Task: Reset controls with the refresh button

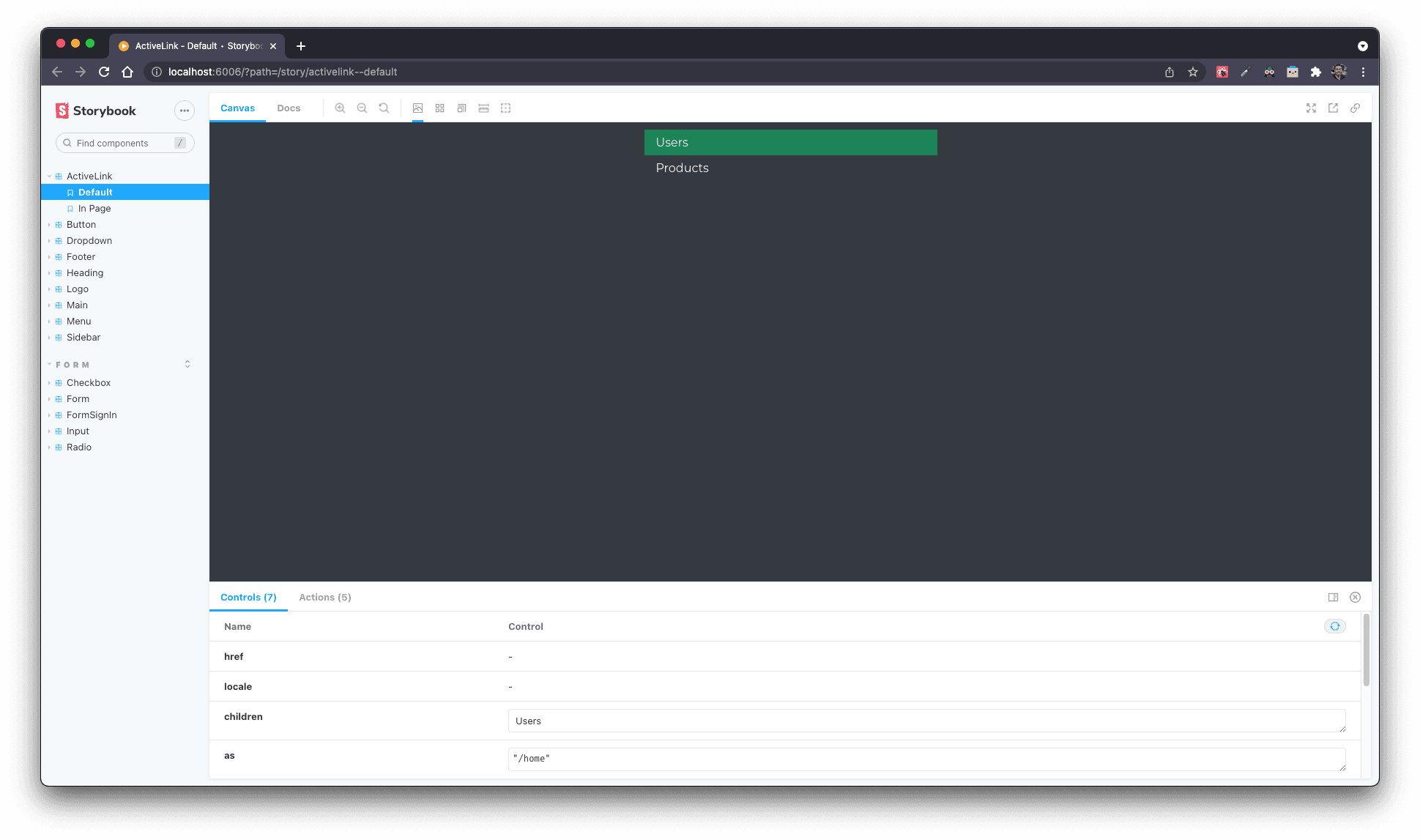Action: point(1334,626)
